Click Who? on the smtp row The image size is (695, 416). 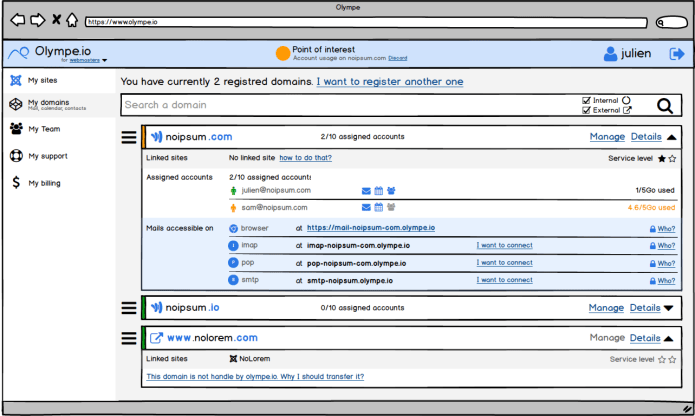pyautogui.click(x=666, y=281)
